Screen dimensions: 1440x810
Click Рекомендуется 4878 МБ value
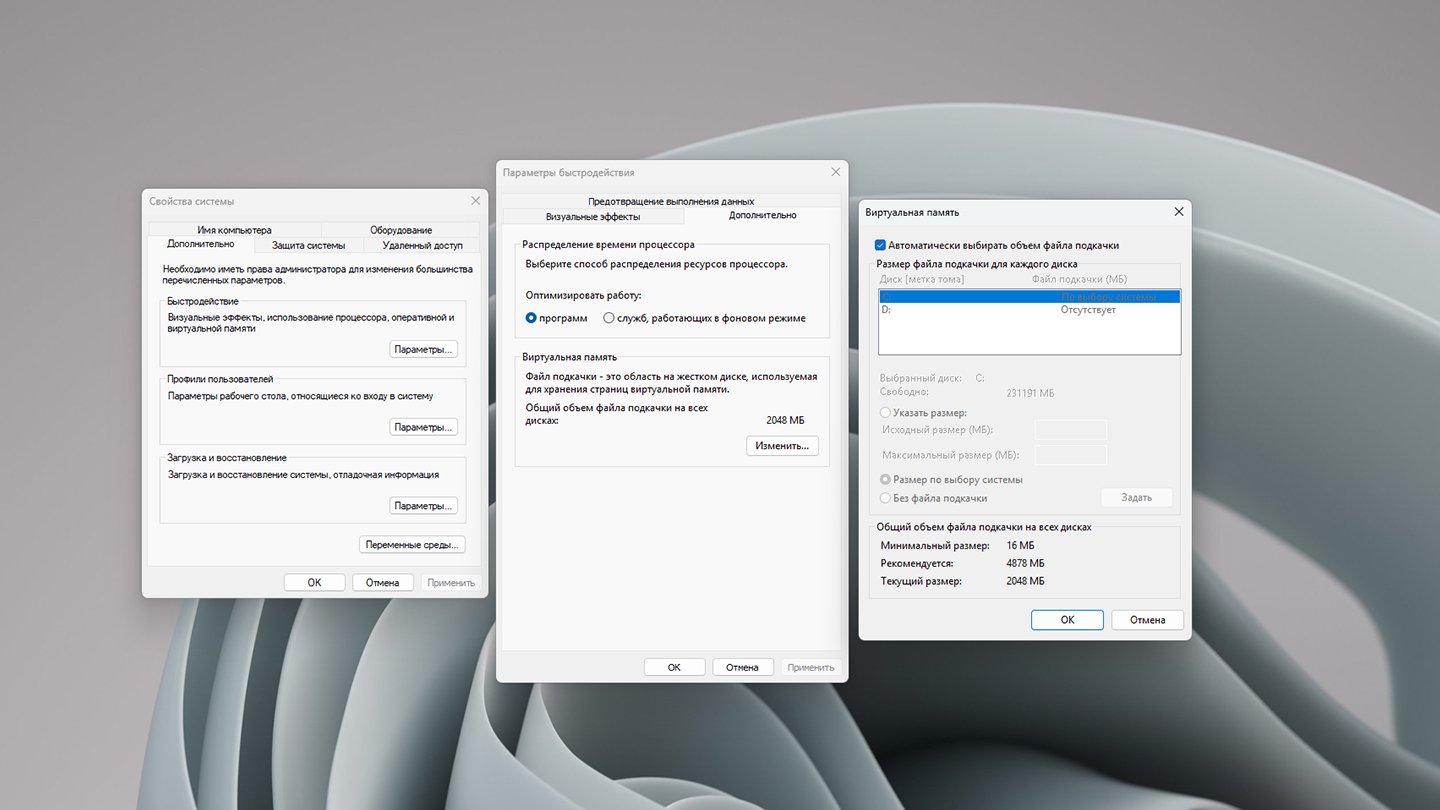[x=1025, y=564]
